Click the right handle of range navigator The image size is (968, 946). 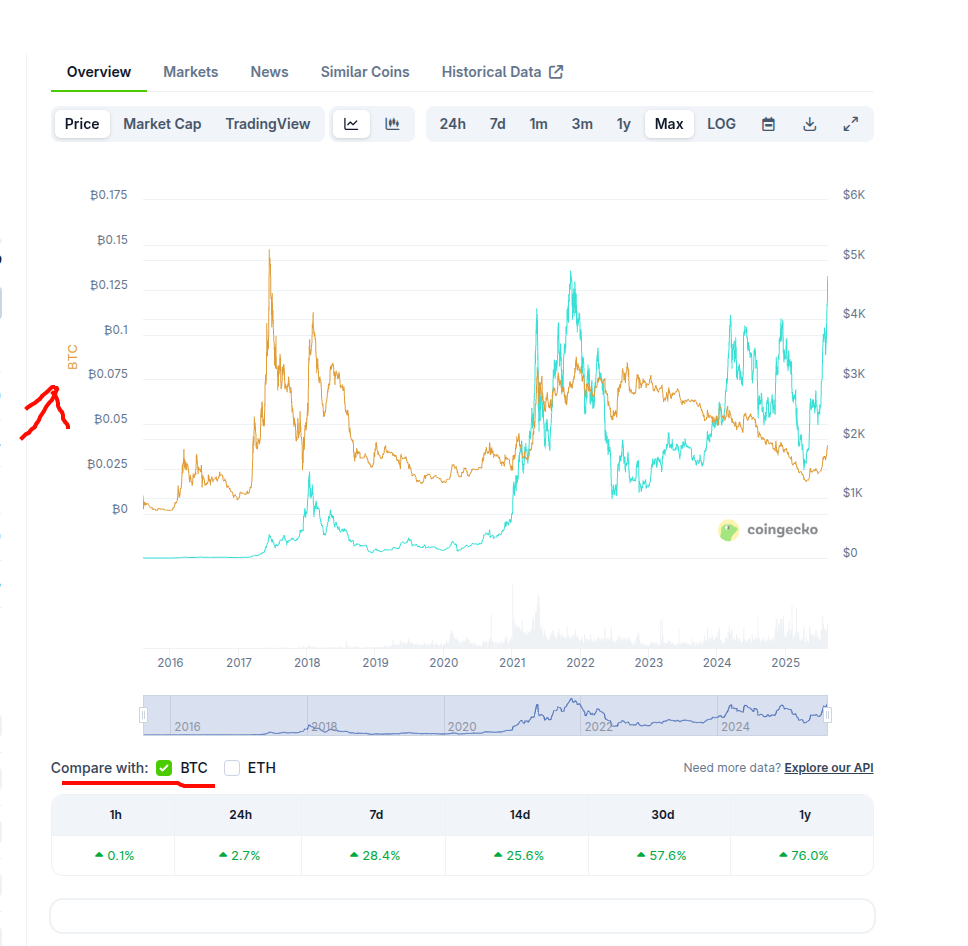click(827, 715)
